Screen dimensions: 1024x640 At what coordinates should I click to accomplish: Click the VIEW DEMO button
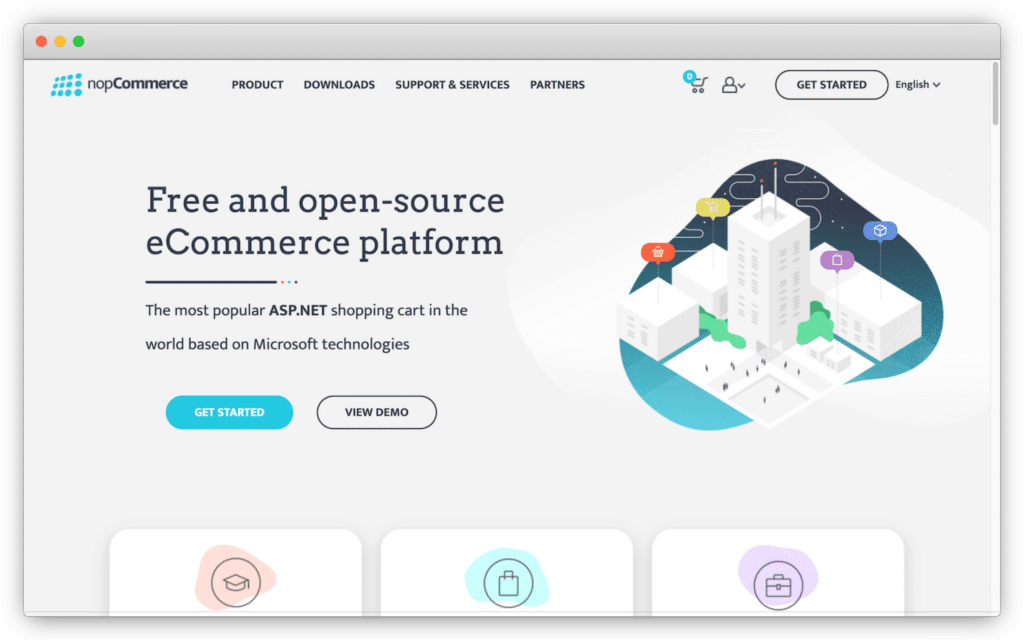[376, 412]
